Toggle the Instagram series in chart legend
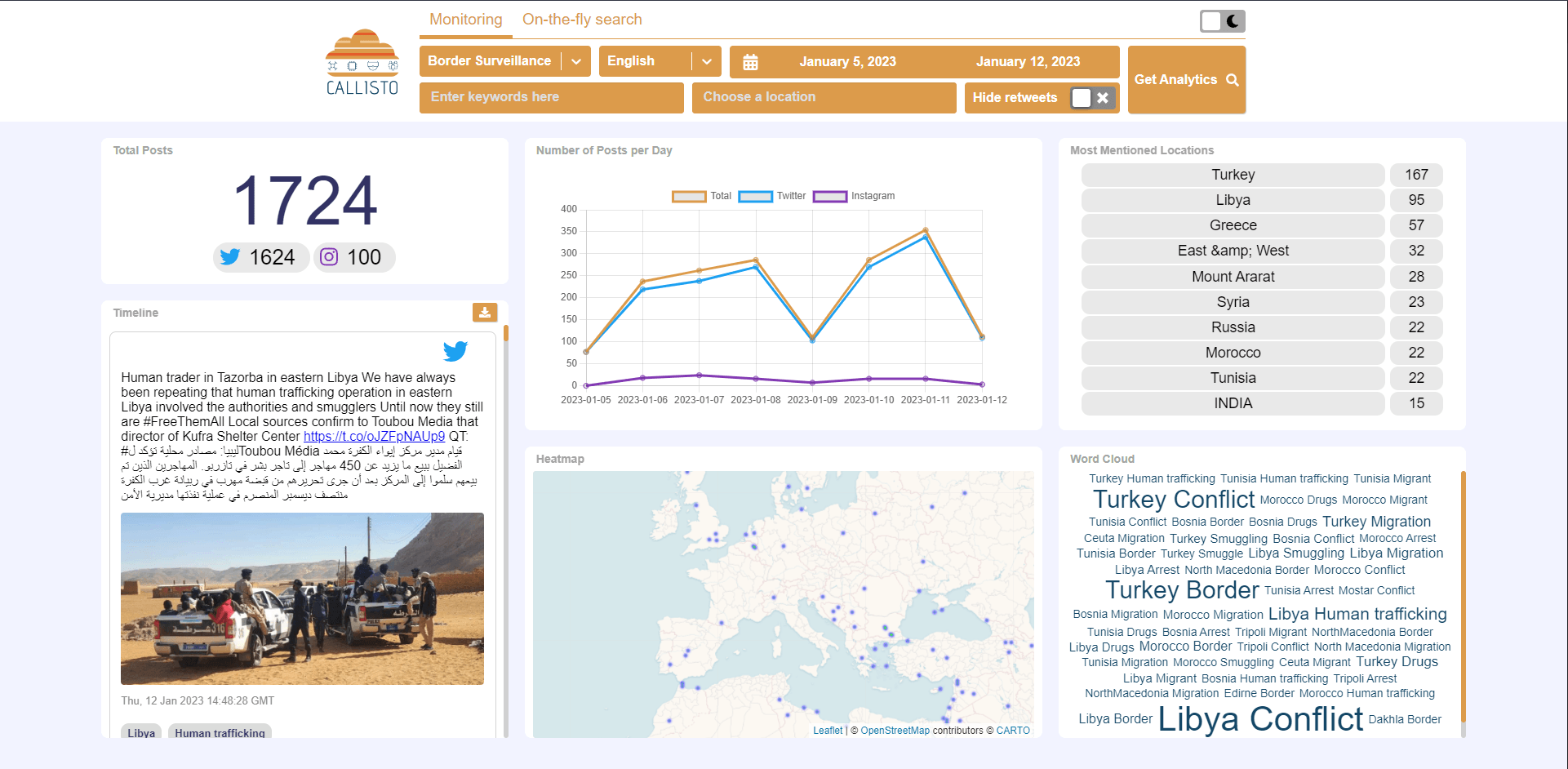1568x769 pixels. coord(829,197)
